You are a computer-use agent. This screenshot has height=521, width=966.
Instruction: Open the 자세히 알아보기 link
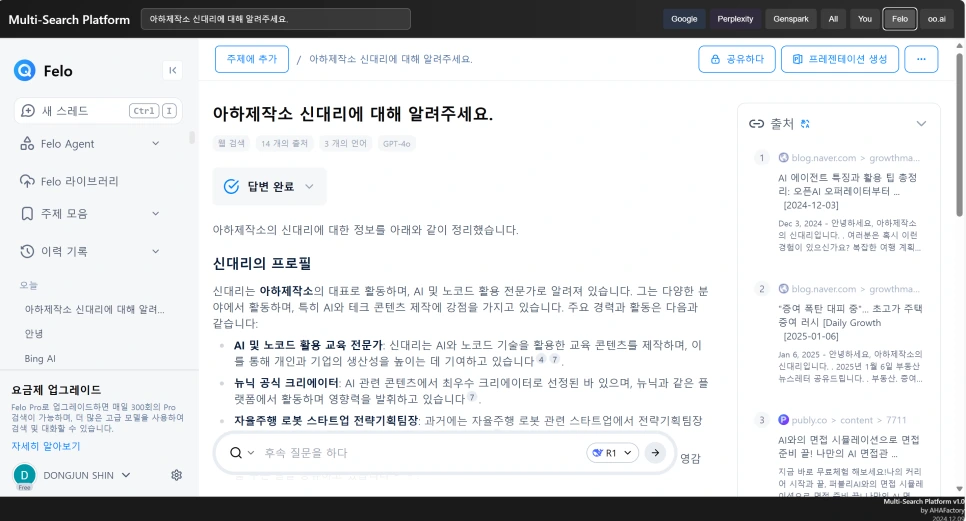pyautogui.click(x=46, y=446)
